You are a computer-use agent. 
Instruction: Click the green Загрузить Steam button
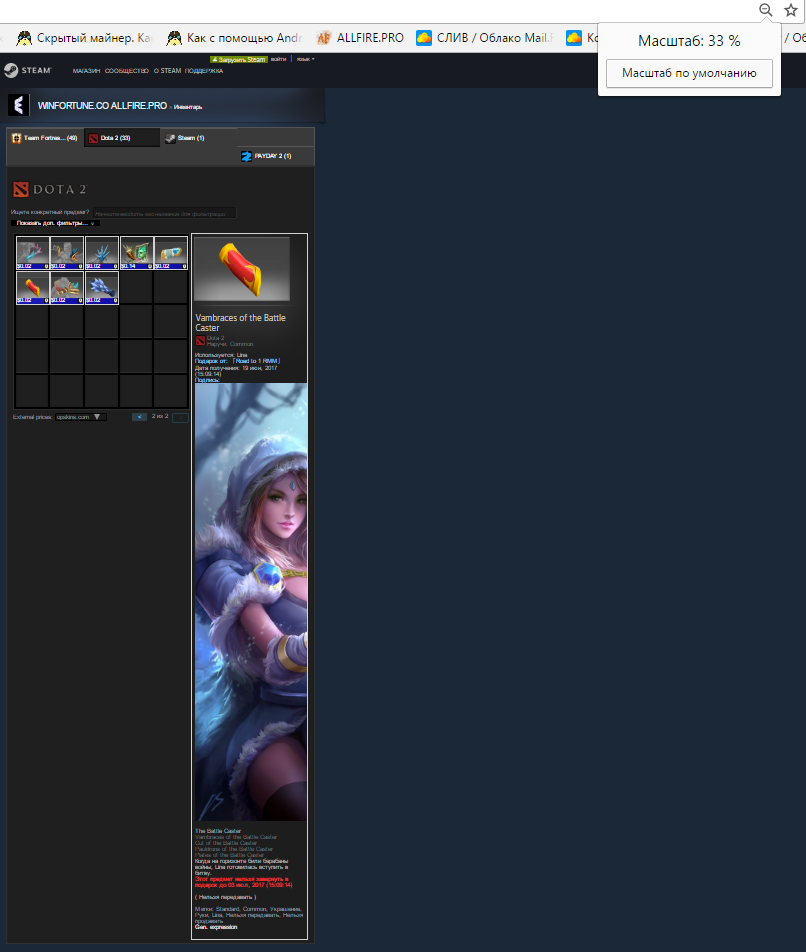coord(239,60)
